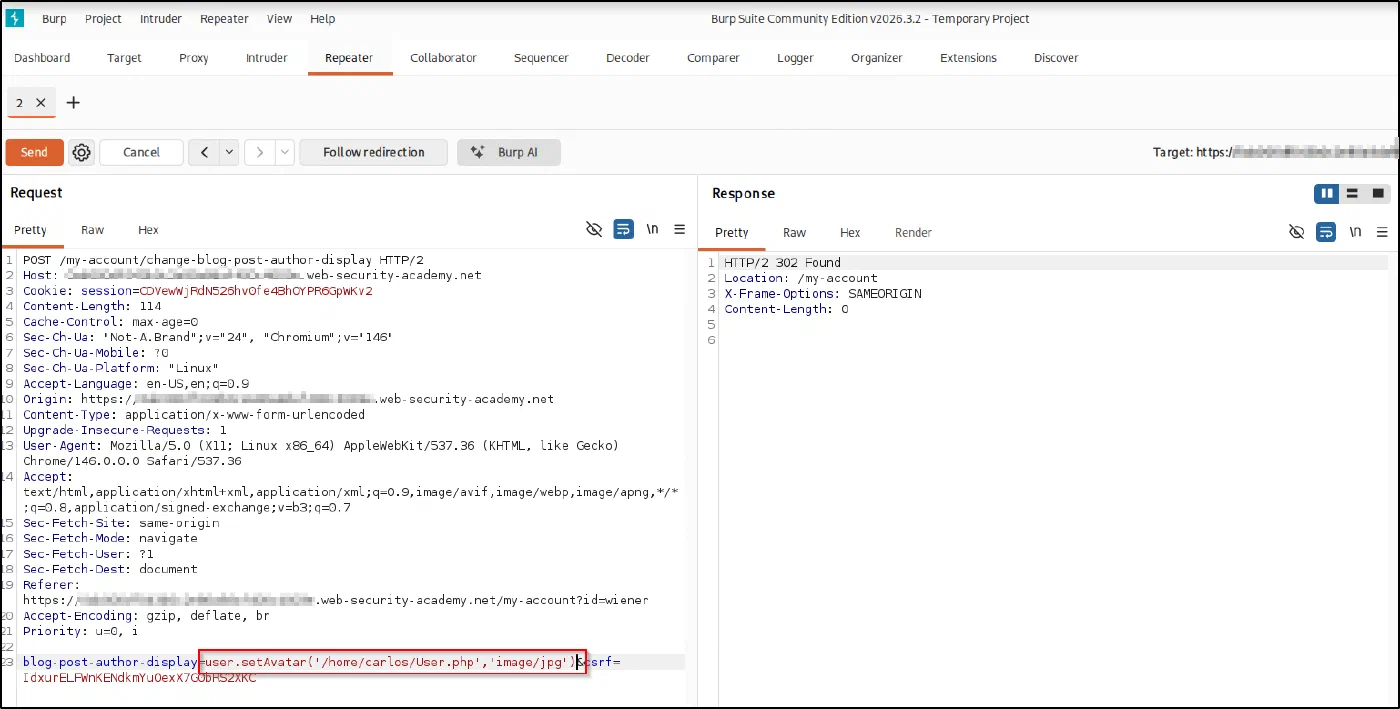The image size is (1400, 709).
Task: Open the history back dropdown arrow
Action: (x=230, y=152)
